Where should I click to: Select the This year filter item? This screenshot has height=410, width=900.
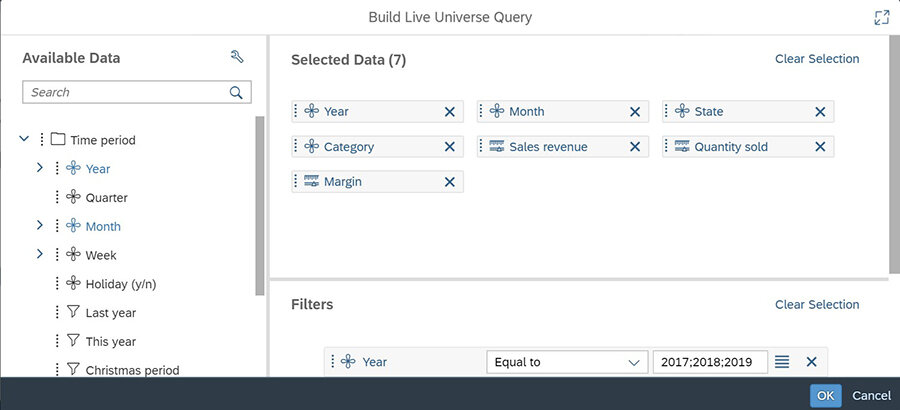111,342
